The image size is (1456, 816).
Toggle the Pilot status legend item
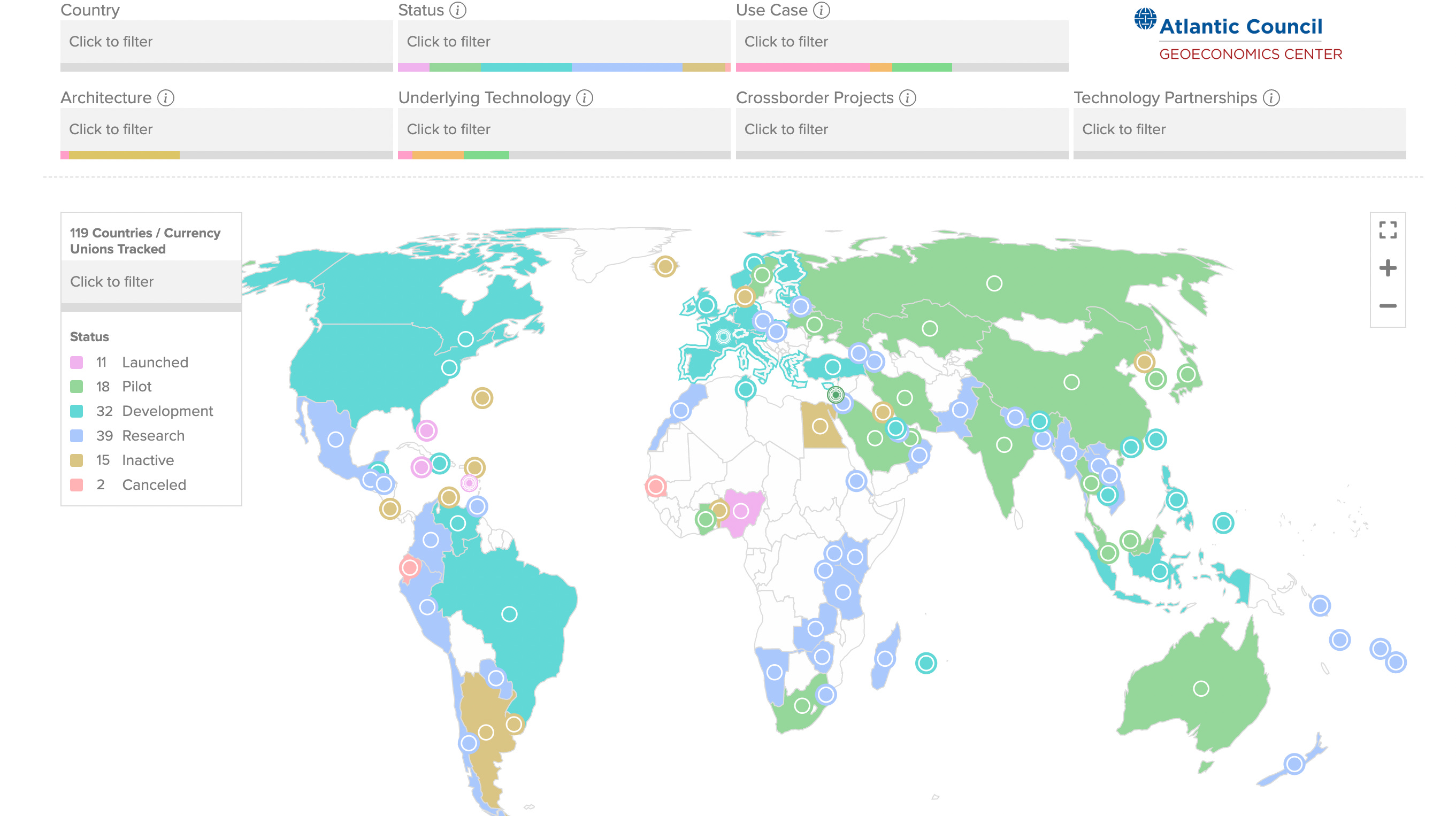[x=136, y=387]
